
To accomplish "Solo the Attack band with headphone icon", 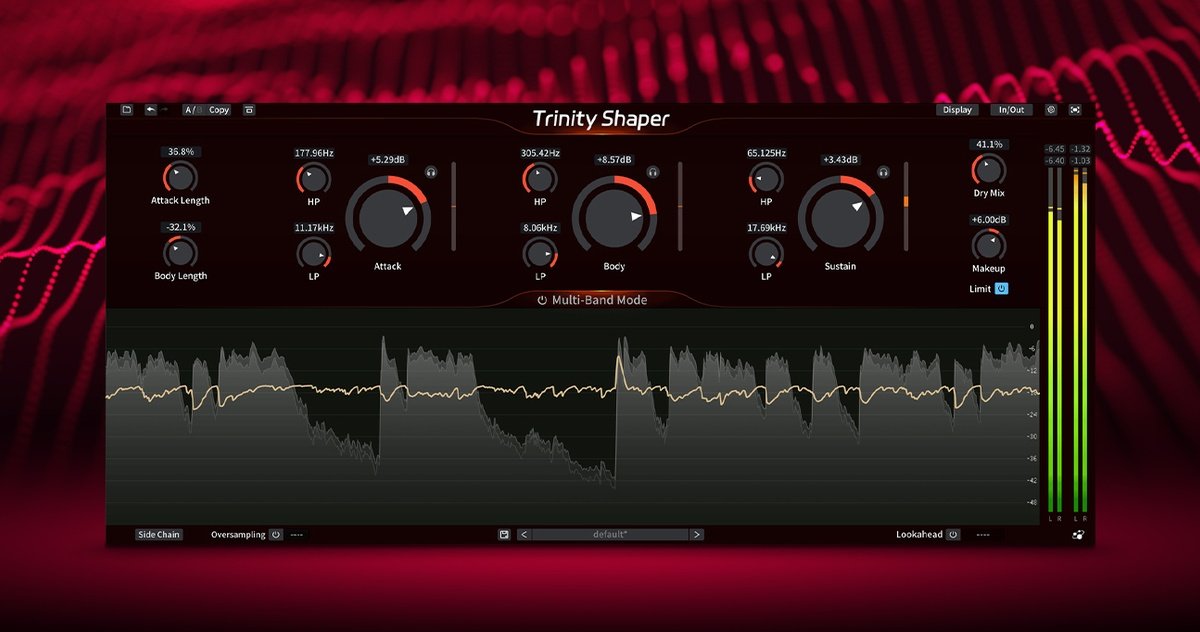I will [x=431, y=172].
